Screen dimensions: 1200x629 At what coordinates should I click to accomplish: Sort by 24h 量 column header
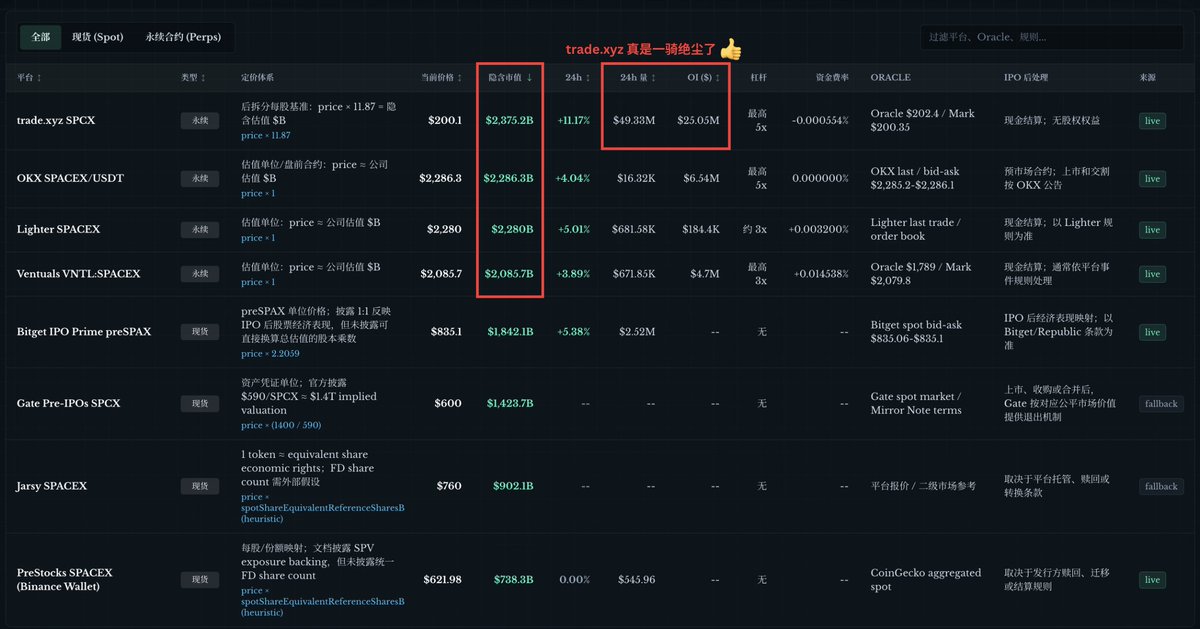(638, 77)
